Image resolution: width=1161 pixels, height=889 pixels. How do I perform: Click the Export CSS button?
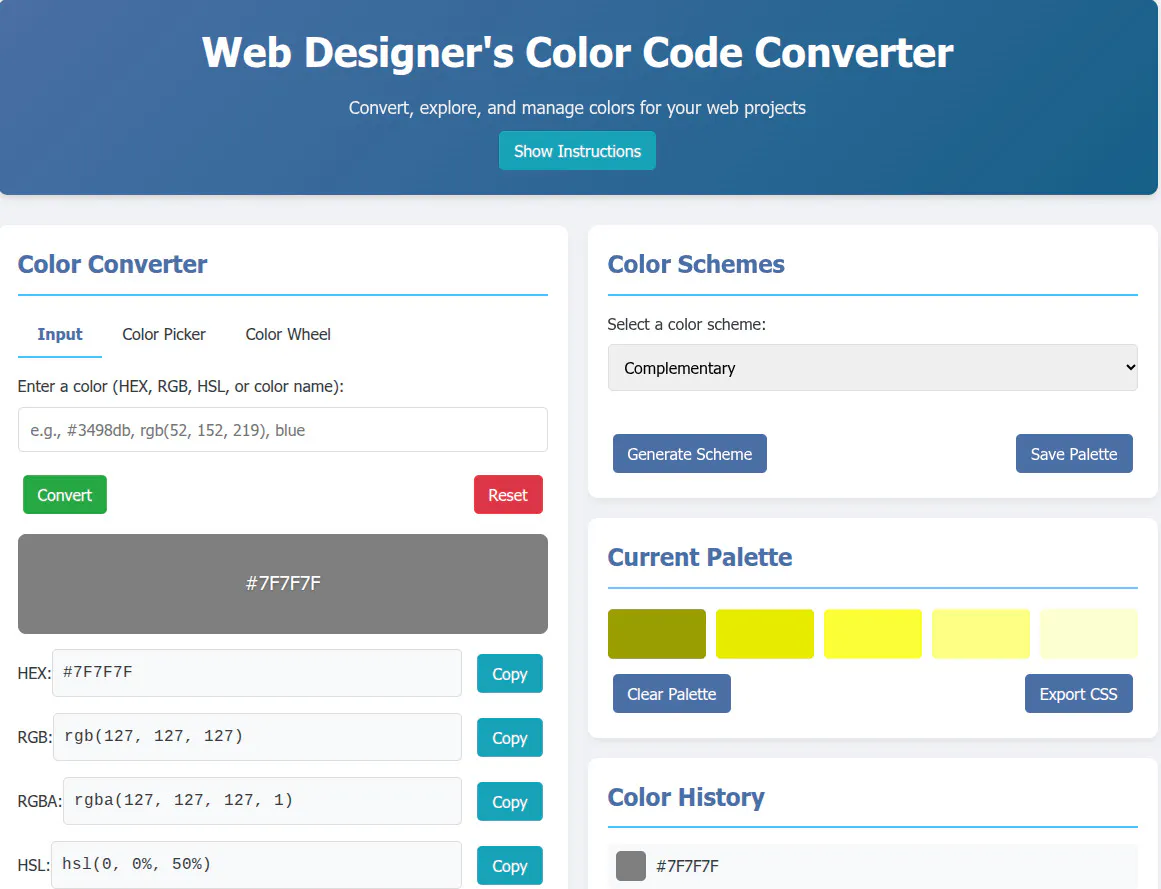coord(1078,694)
